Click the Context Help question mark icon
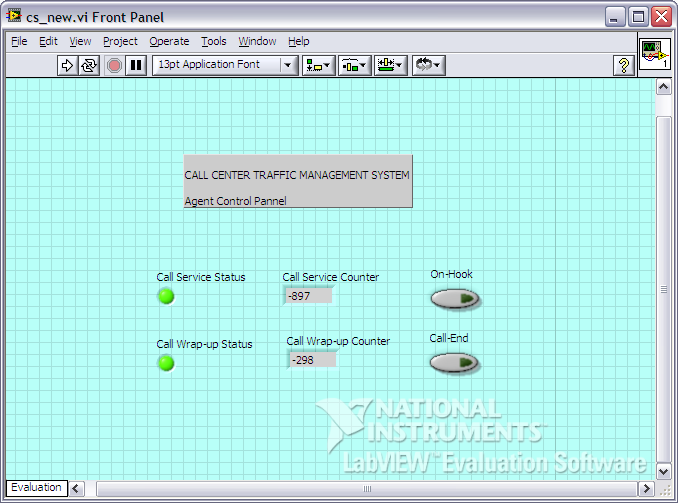The width and height of the screenshot is (678, 503). [624, 65]
